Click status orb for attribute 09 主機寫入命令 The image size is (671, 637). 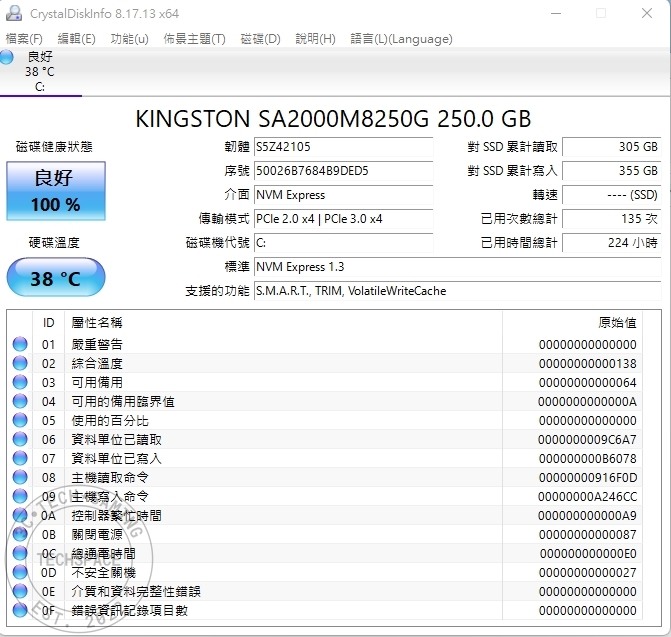pyautogui.click(x=20, y=496)
